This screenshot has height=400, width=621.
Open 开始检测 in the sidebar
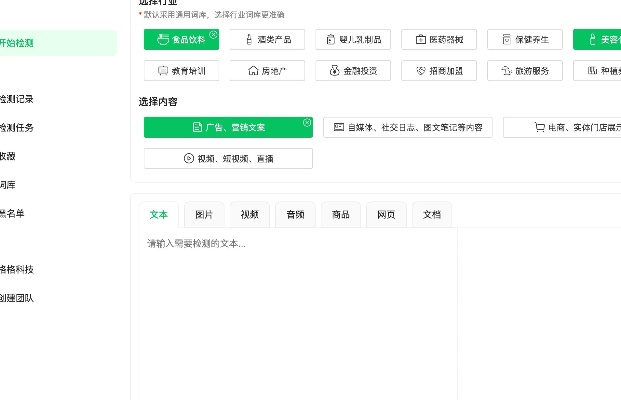[58, 43]
